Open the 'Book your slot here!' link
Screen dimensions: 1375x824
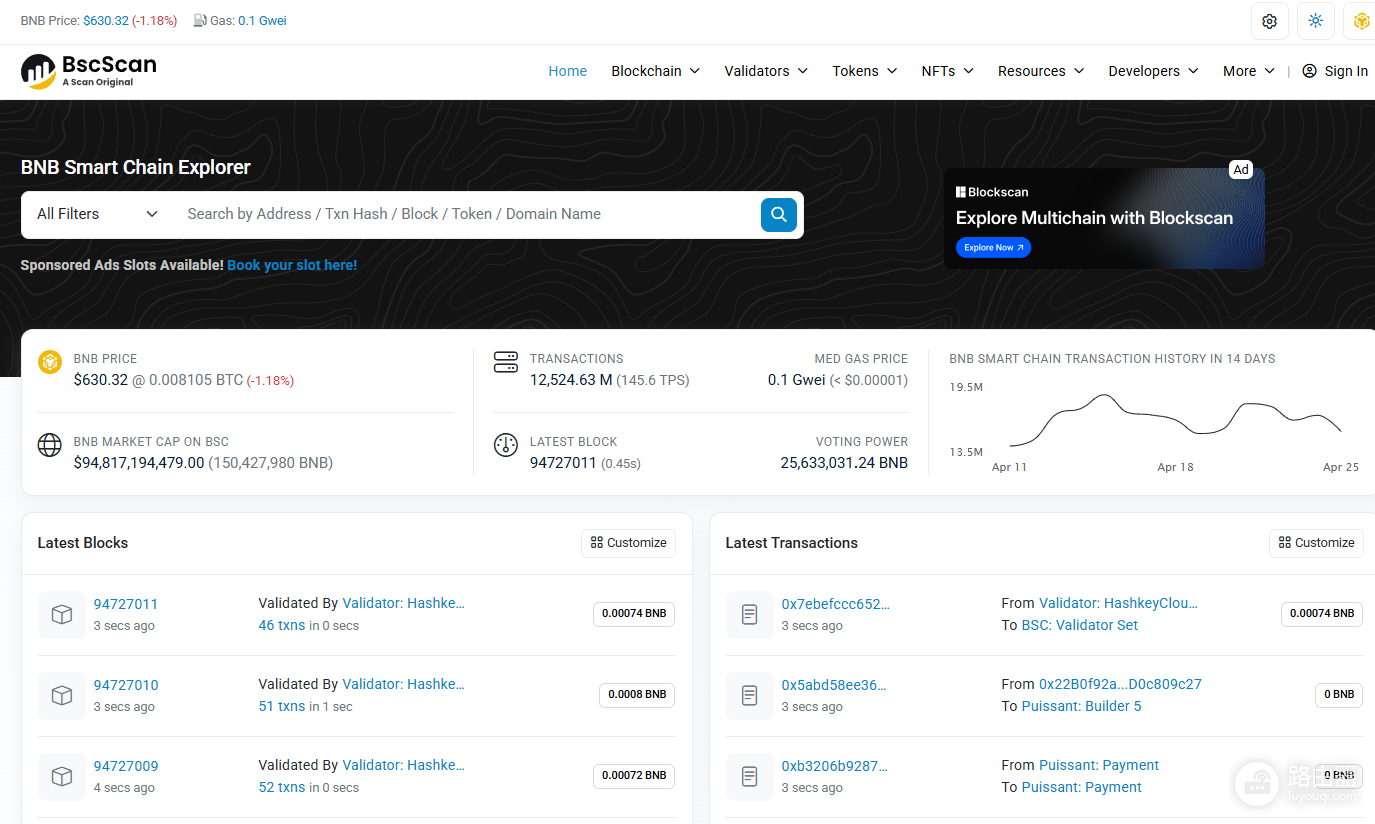click(292, 265)
